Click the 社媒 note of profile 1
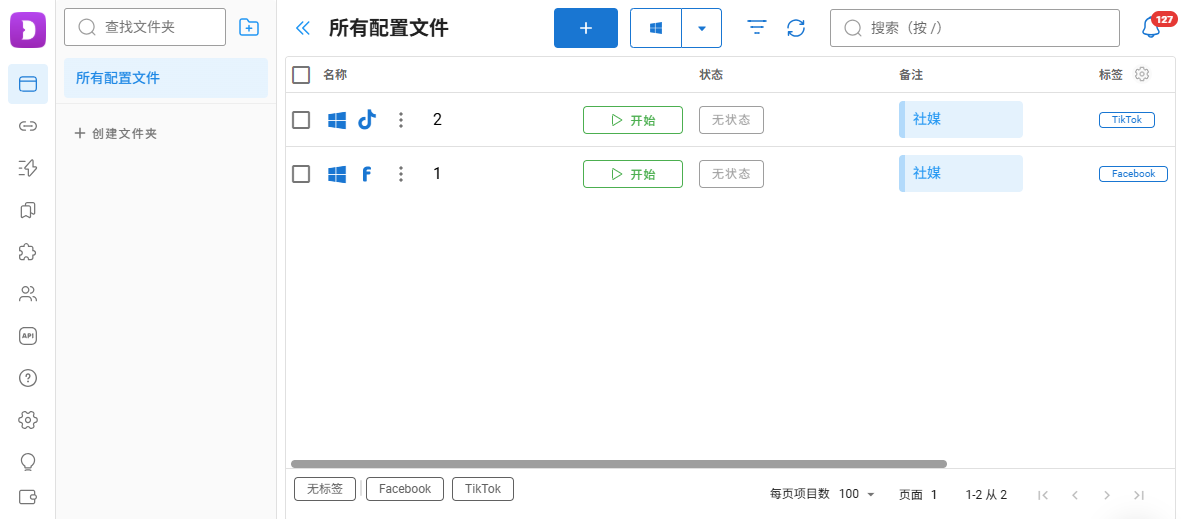The width and height of the screenshot is (1184, 519). 960,173
